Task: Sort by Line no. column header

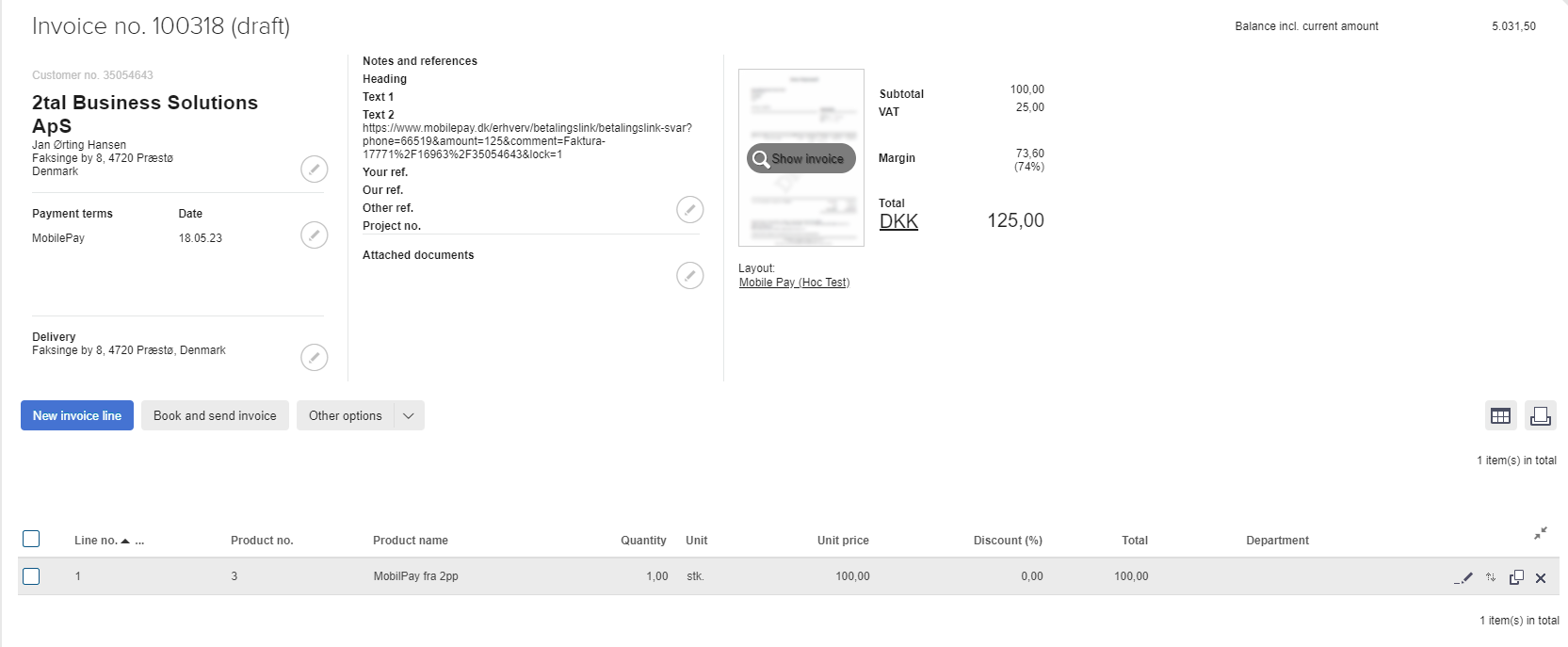Action: click(96, 541)
